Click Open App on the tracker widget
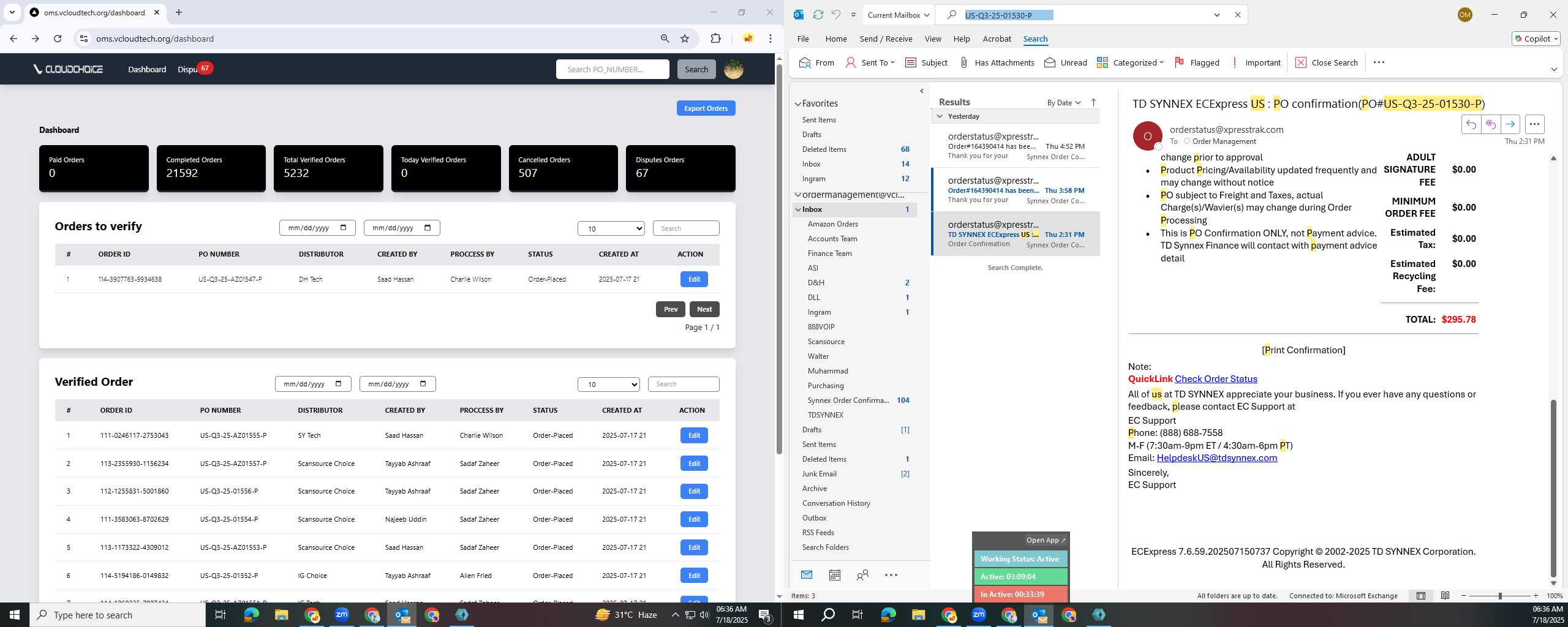Viewport: 1568px width, 627px height. 1046,540
